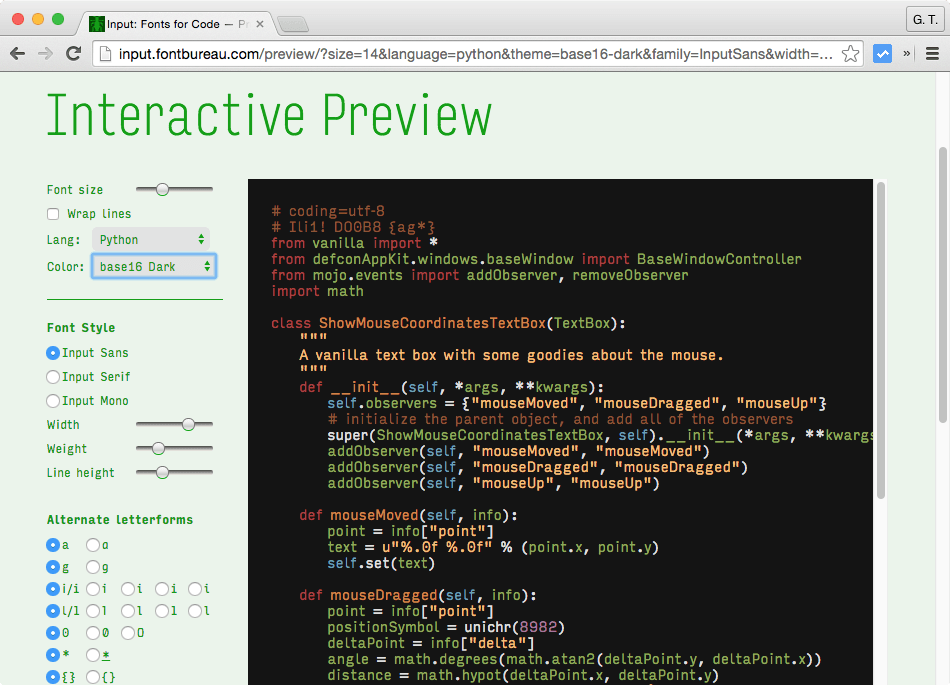This screenshot has height=685, width=950.
Task: Open the Color dropdown showing base16 Dark
Action: pyautogui.click(x=154, y=267)
